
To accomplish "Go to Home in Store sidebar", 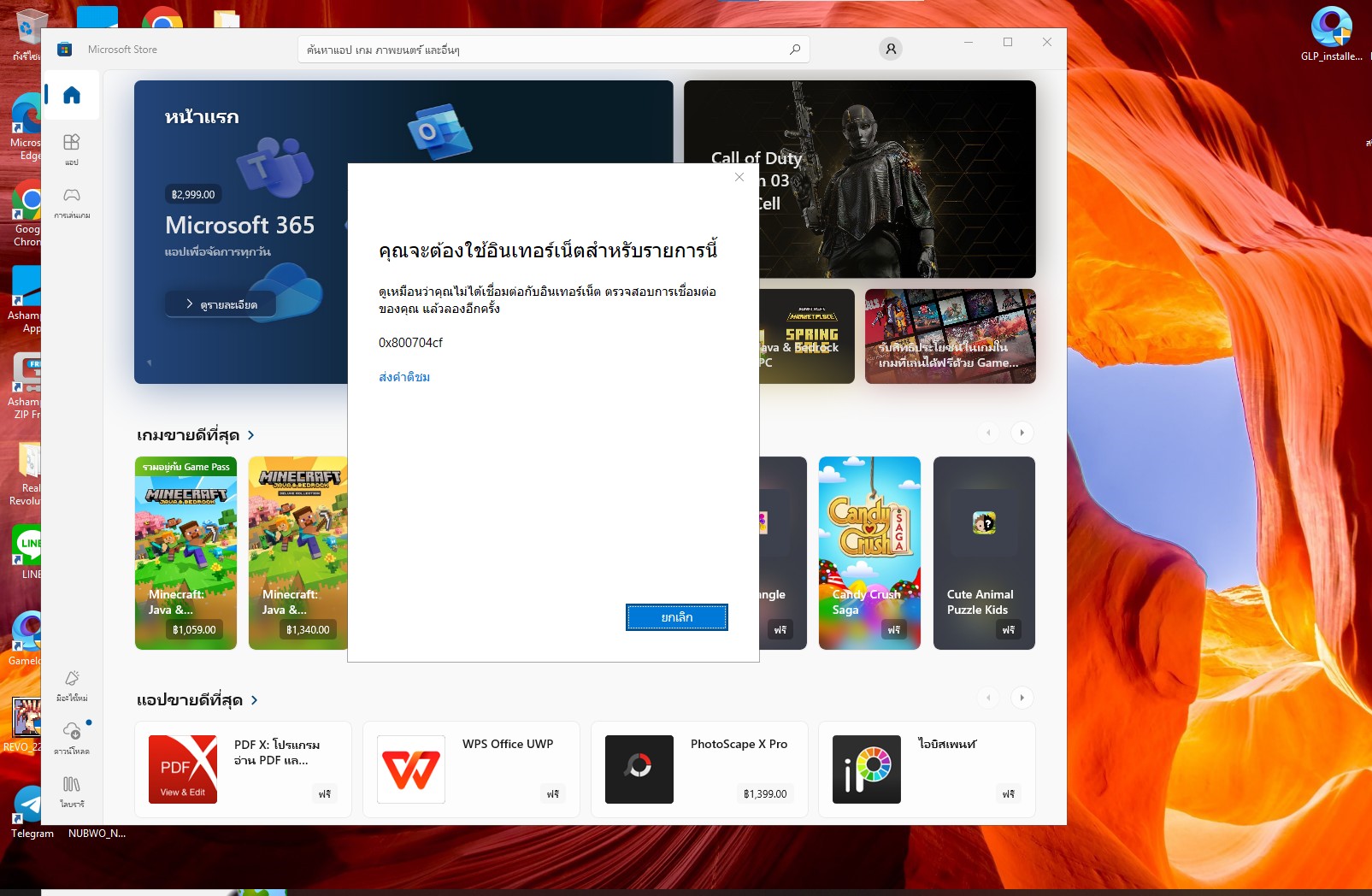I will 72,94.
